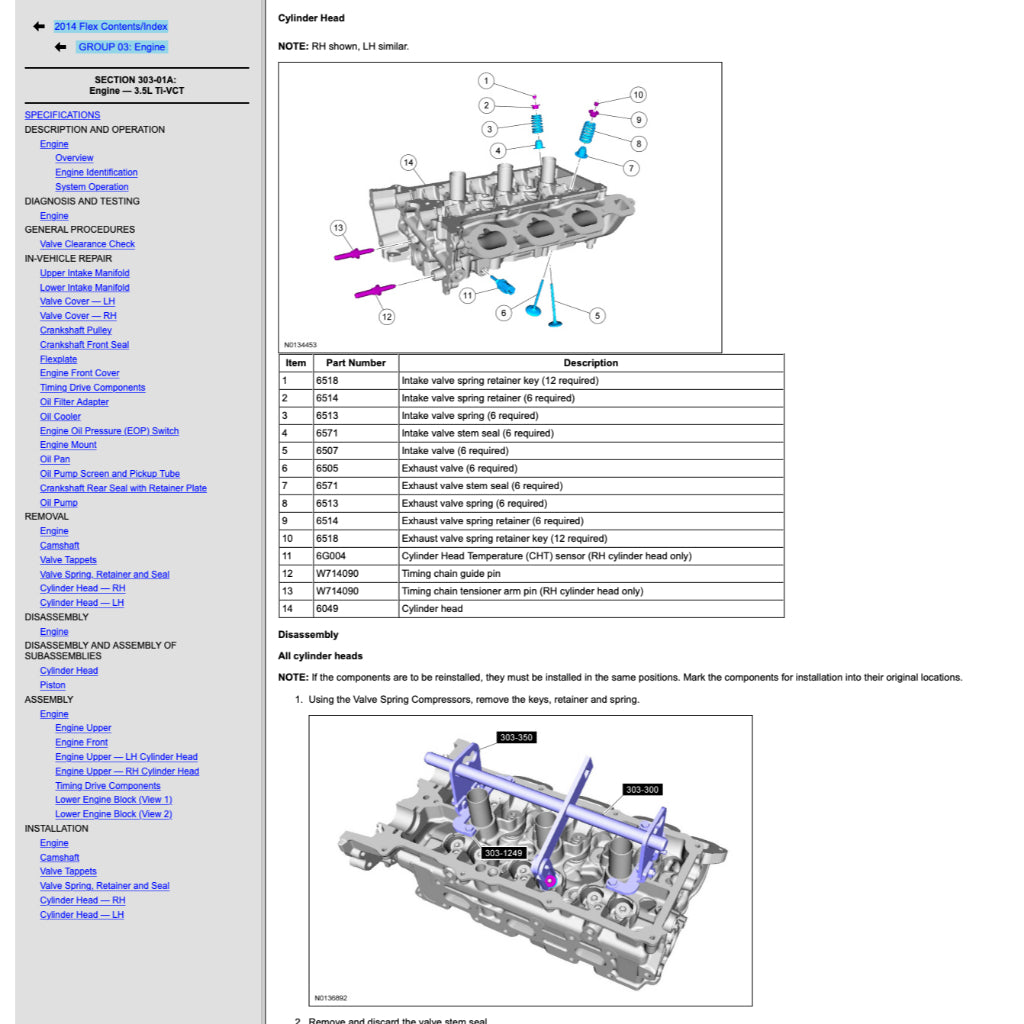Open Engine Upper — LH Cylinder Head link
1024x1024 pixels.
tap(126, 757)
